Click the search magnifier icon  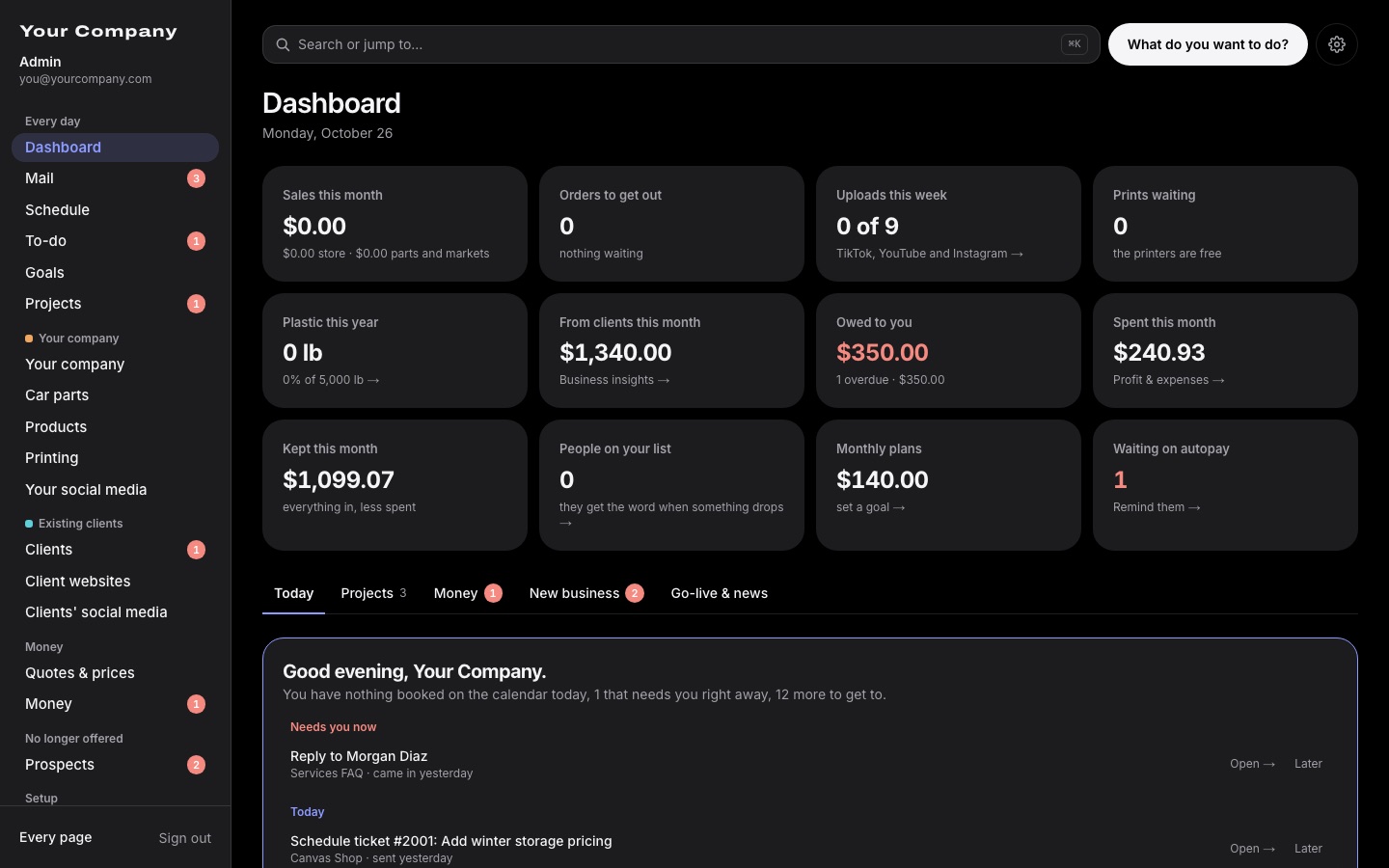pos(283,44)
